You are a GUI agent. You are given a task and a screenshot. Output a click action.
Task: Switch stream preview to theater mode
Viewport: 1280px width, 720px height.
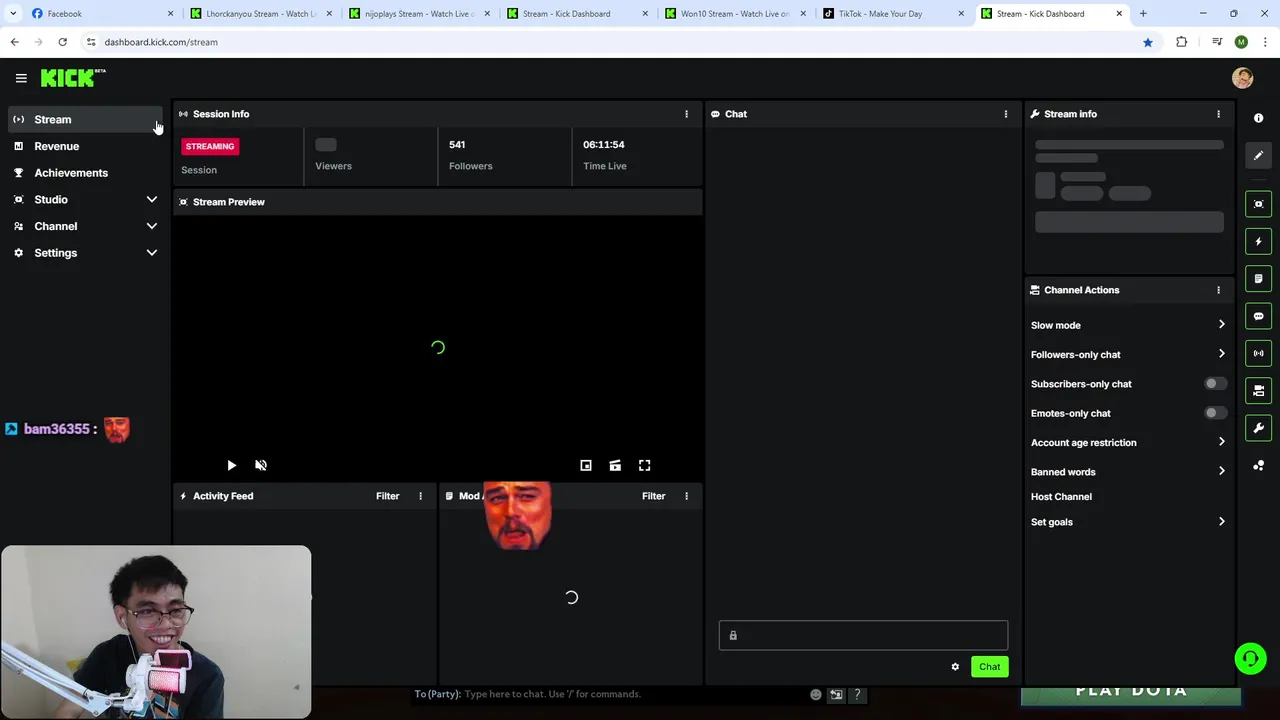click(x=615, y=465)
